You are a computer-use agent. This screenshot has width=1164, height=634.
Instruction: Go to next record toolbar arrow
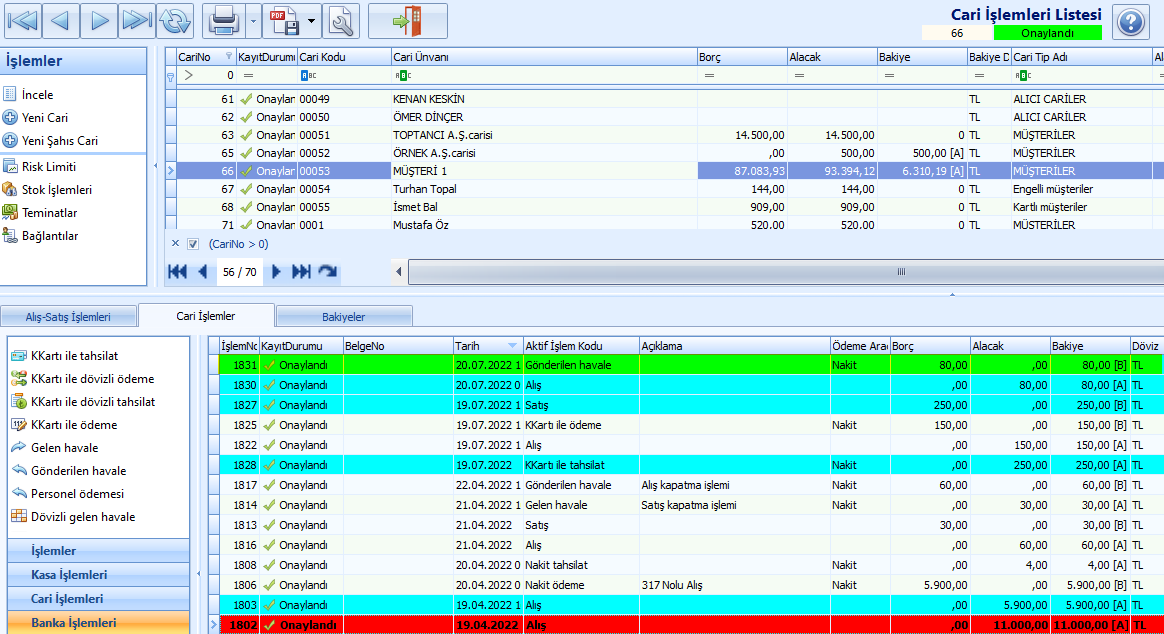[x=99, y=21]
